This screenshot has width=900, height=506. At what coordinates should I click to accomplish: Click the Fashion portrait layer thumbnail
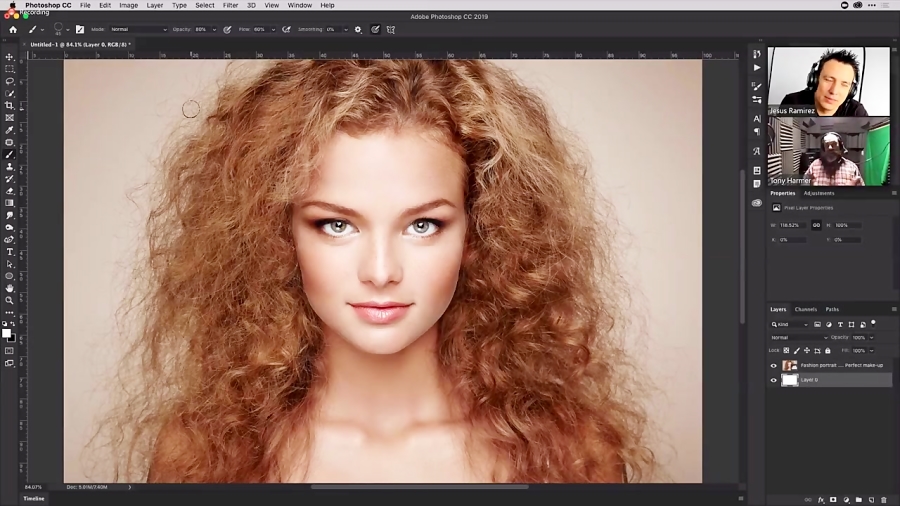point(790,365)
